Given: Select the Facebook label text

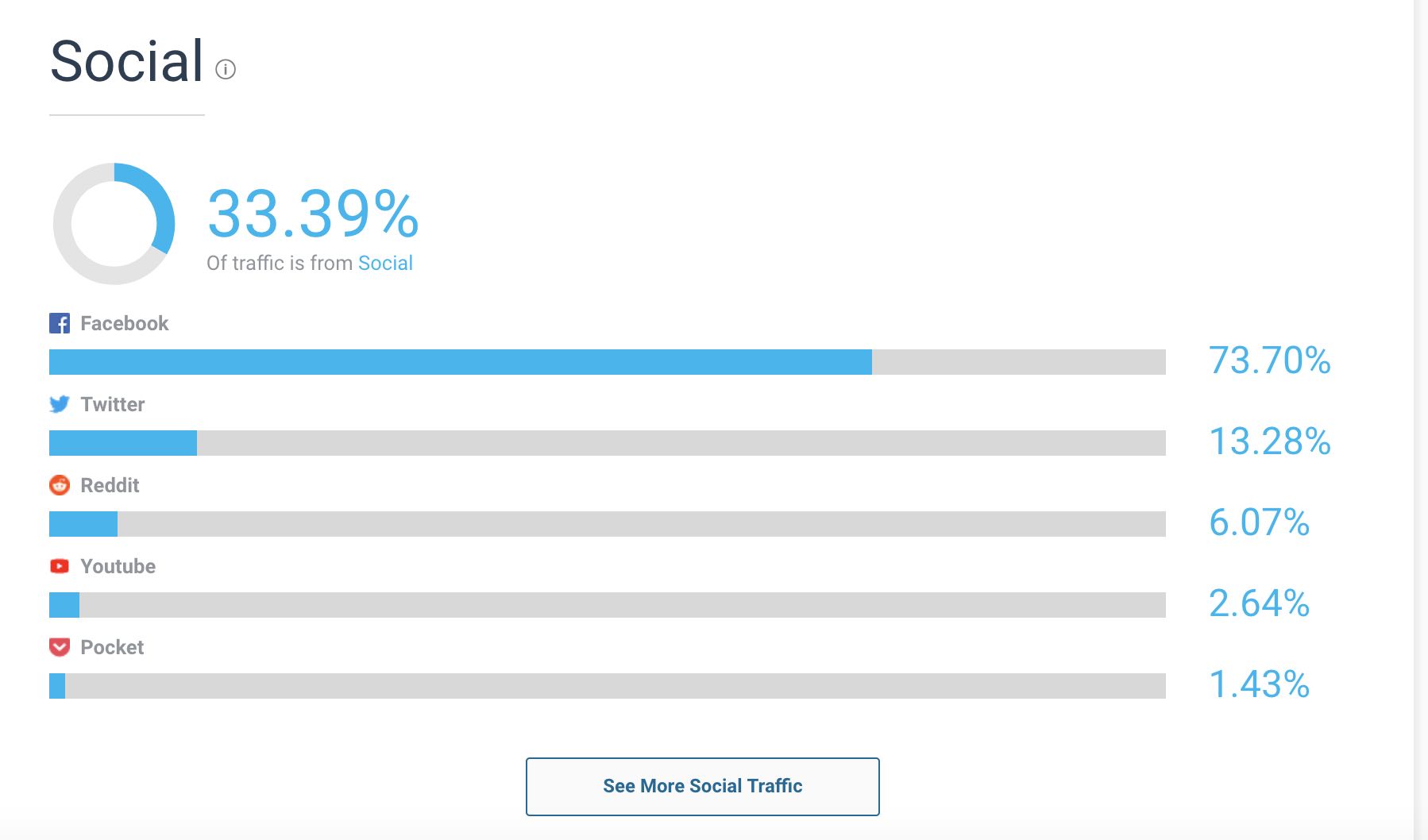Looking at the screenshot, I should (x=125, y=323).
